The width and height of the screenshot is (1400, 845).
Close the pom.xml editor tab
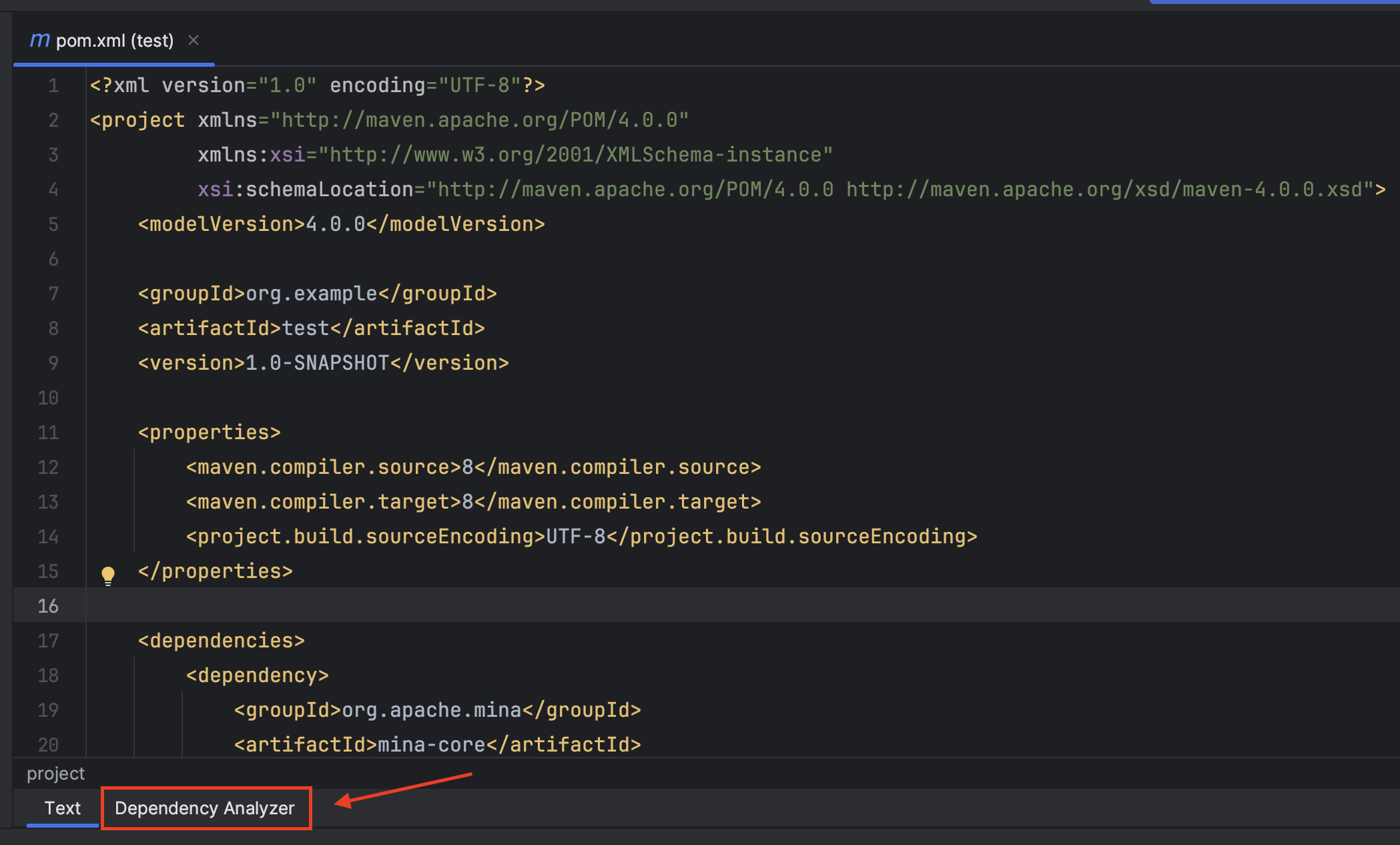tap(194, 41)
